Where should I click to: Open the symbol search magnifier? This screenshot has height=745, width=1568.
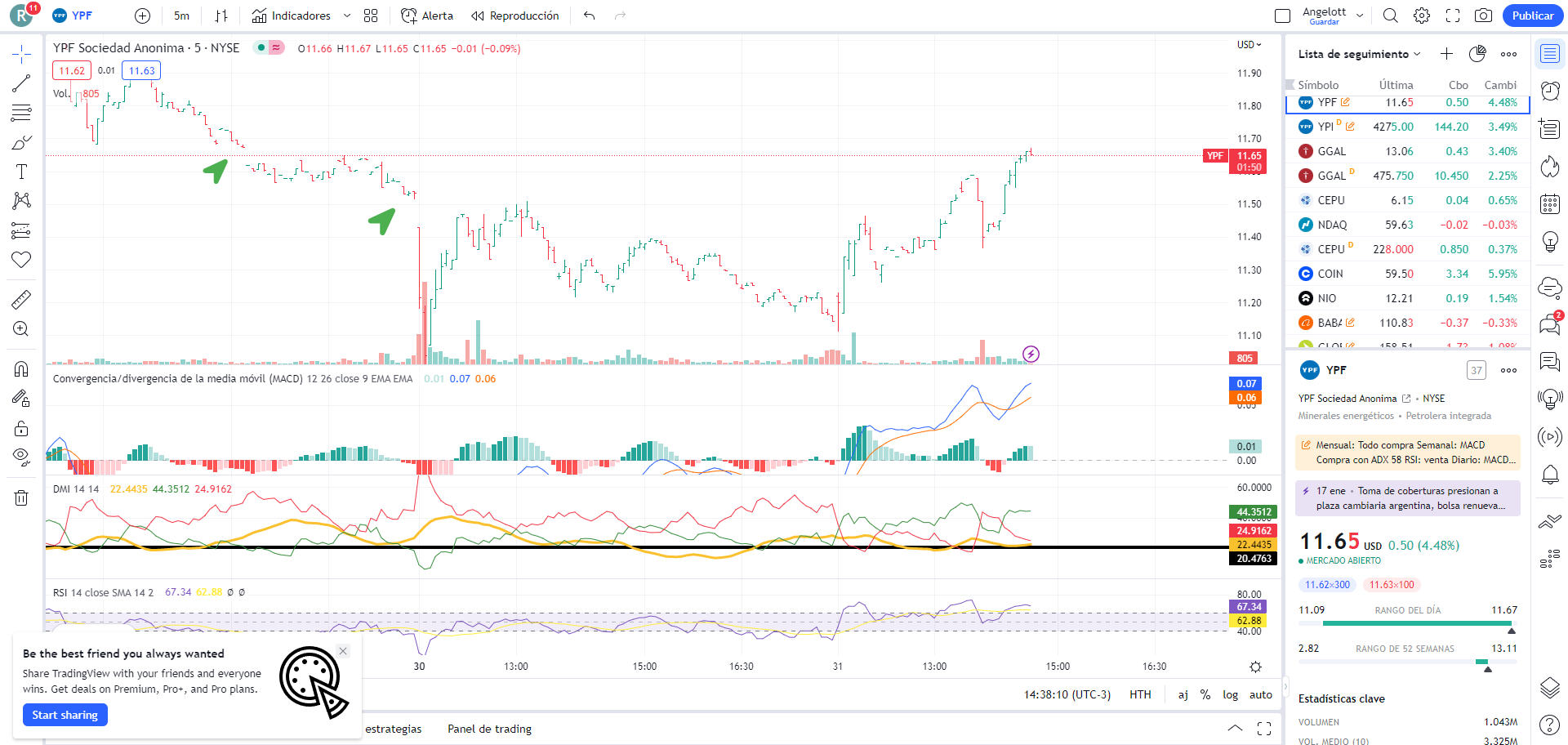(1391, 16)
